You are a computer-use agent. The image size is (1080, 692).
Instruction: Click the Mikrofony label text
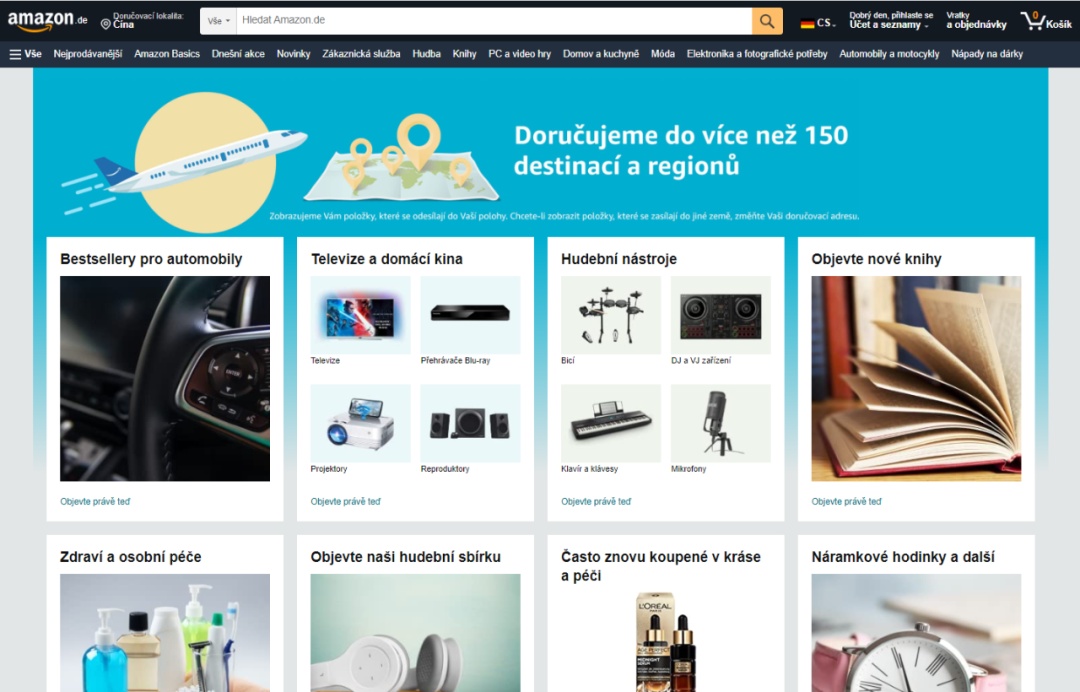coord(689,469)
